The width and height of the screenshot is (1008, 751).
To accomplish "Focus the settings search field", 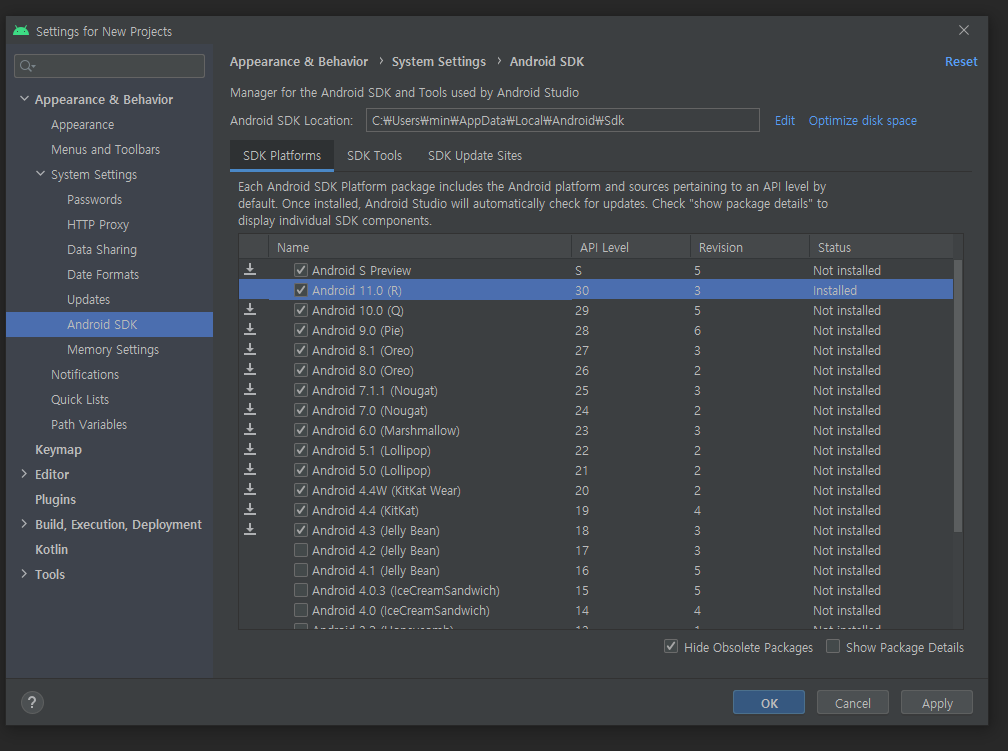I will [109, 66].
